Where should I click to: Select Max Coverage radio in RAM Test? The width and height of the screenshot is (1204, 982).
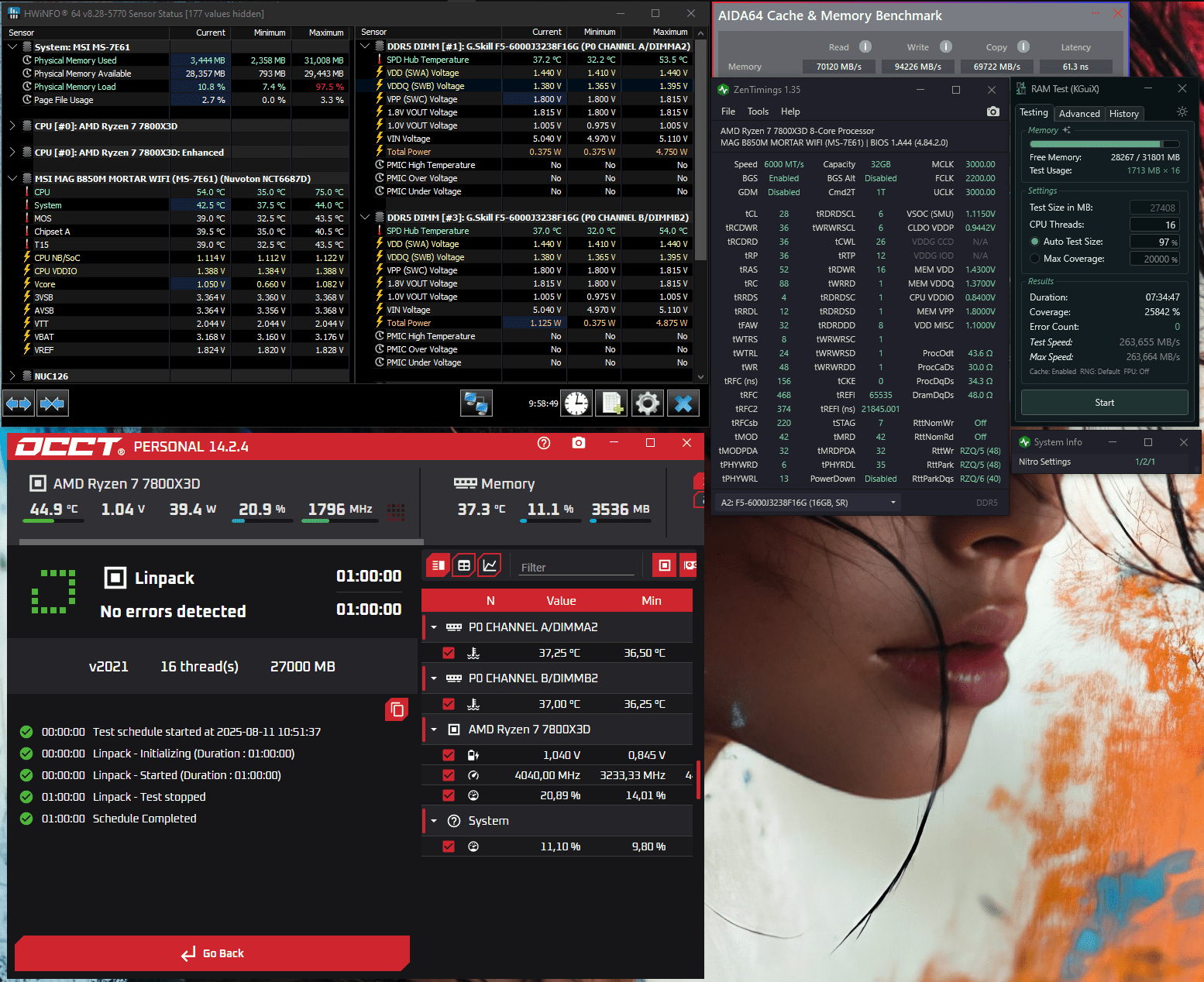(1034, 259)
